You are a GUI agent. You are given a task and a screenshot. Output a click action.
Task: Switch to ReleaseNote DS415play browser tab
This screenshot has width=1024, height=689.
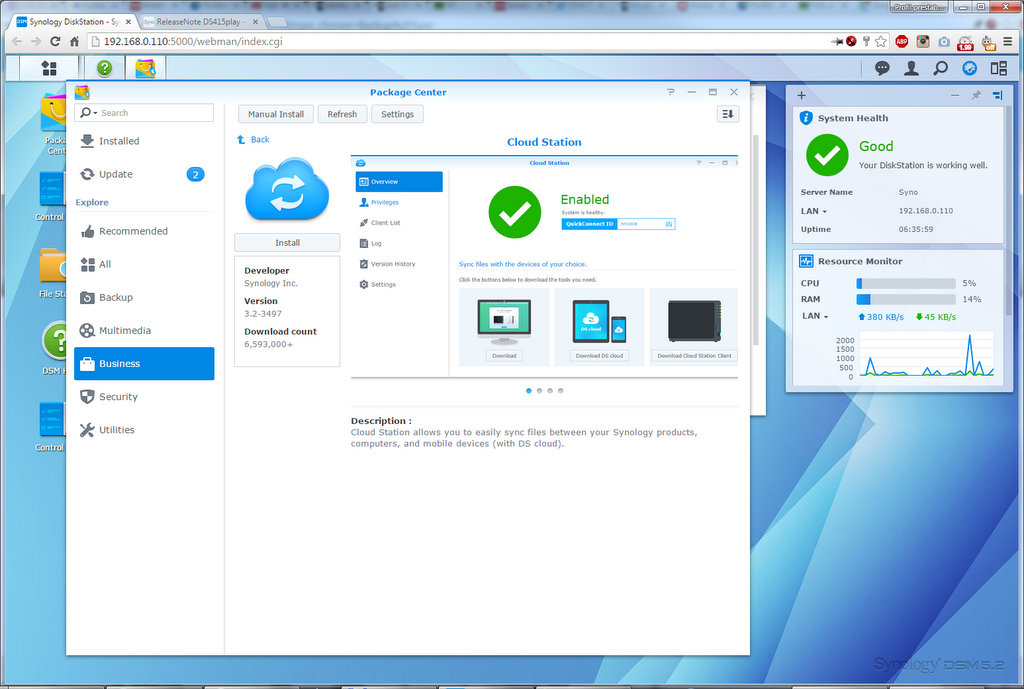200,22
